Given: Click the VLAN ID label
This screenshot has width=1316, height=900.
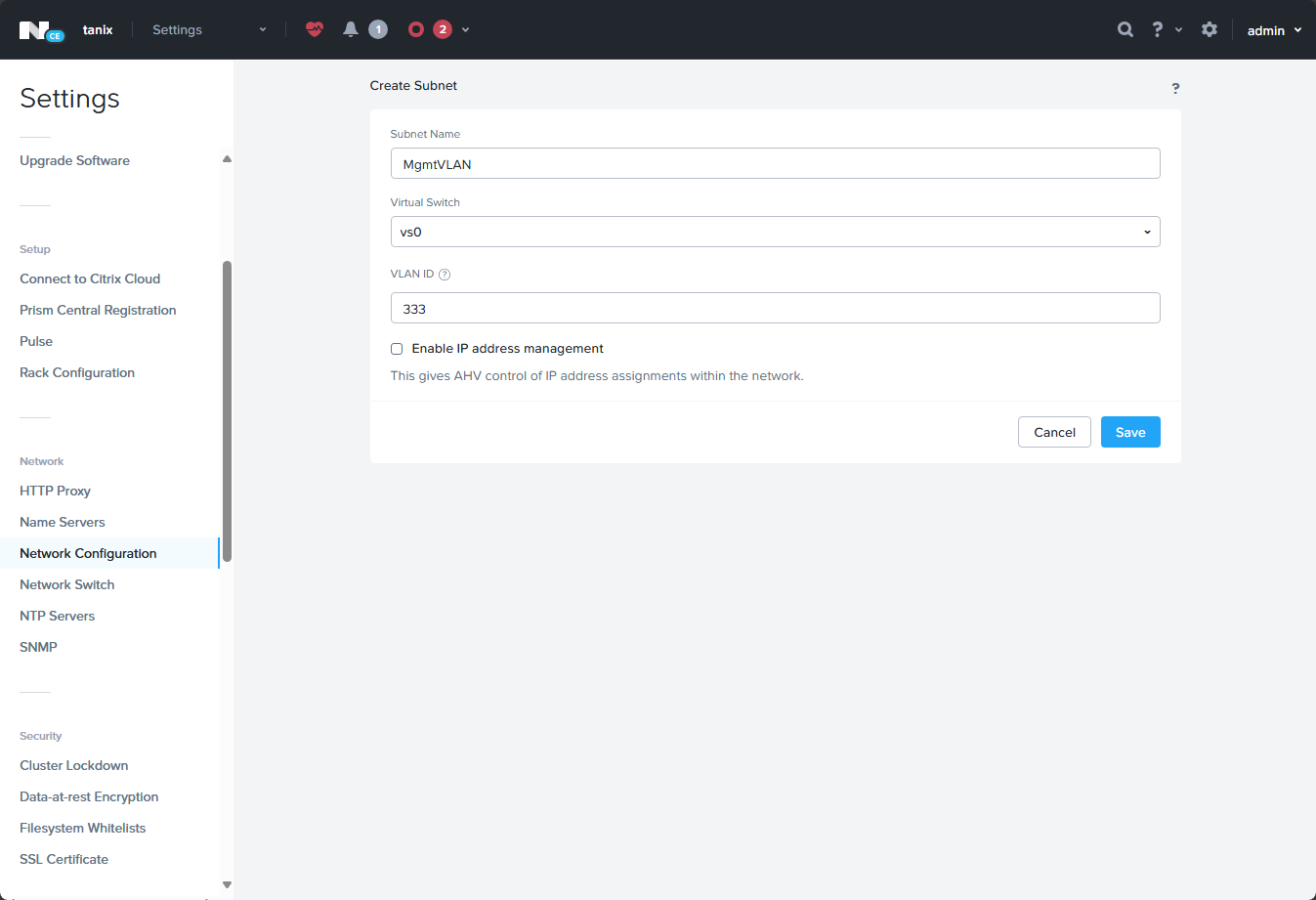Looking at the screenshot, I should [412, 275].
